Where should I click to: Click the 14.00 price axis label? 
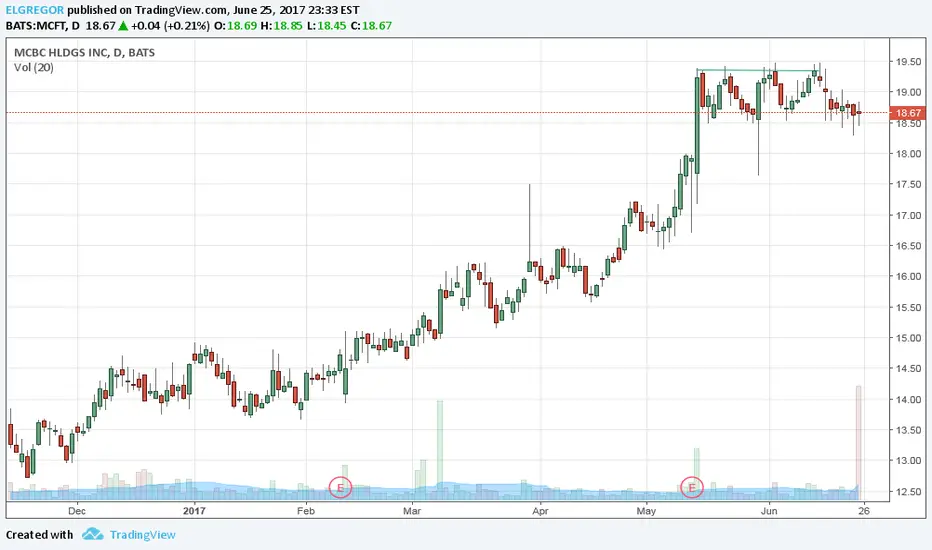[x=908, y=400]
